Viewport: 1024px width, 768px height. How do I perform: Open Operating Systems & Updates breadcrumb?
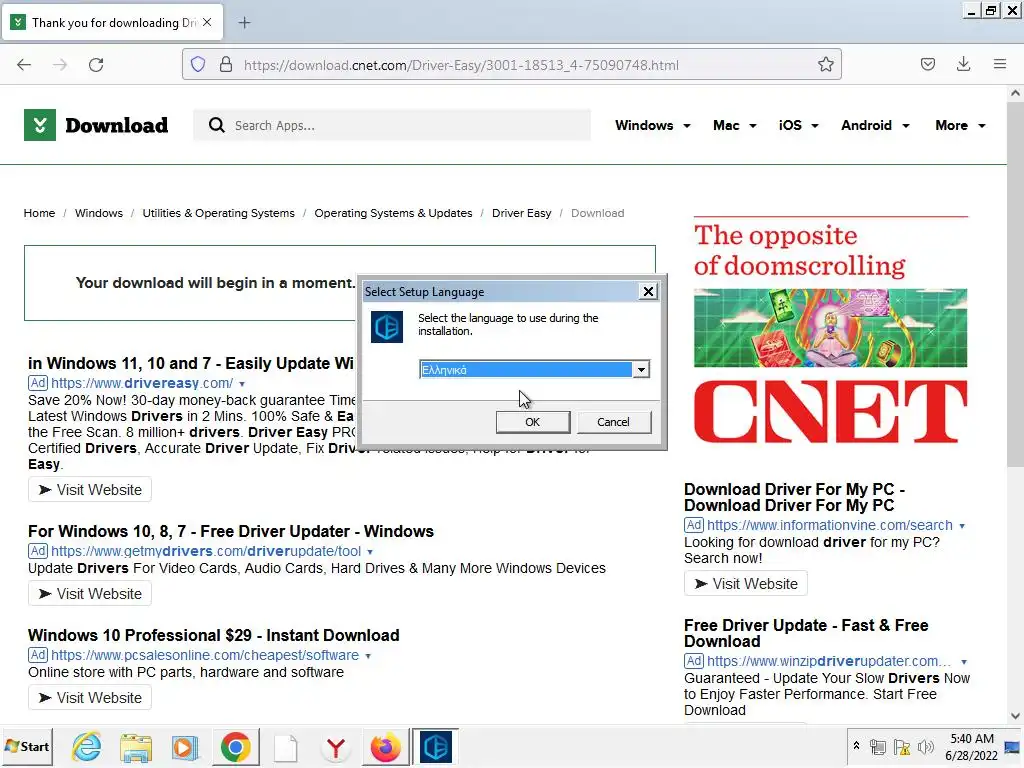point(393,213)
